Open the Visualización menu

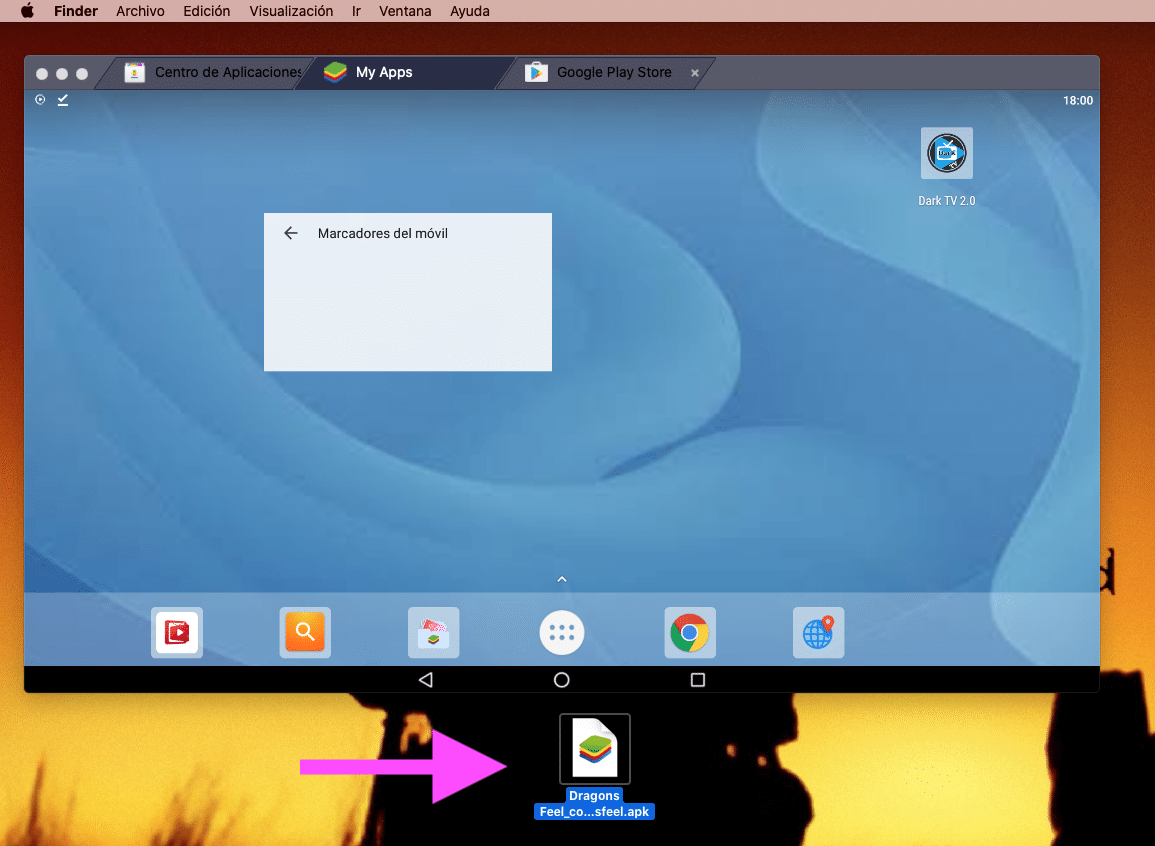(x=291, y=11)
